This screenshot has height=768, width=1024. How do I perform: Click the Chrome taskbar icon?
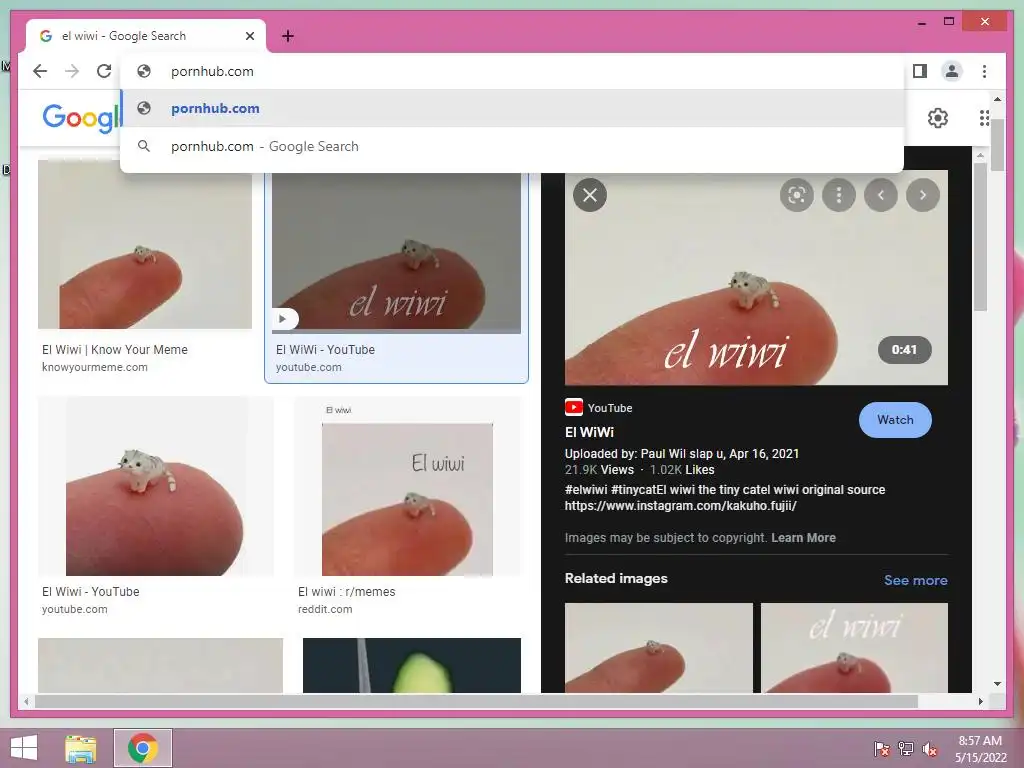point(143,748)
